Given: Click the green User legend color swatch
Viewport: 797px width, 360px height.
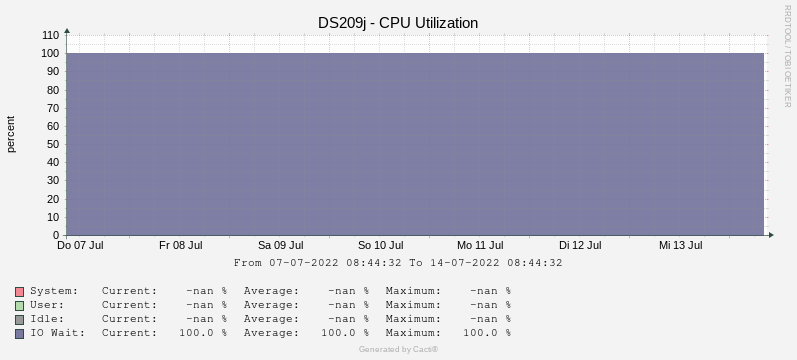Looking at the screenshot, I should [19, 306].
